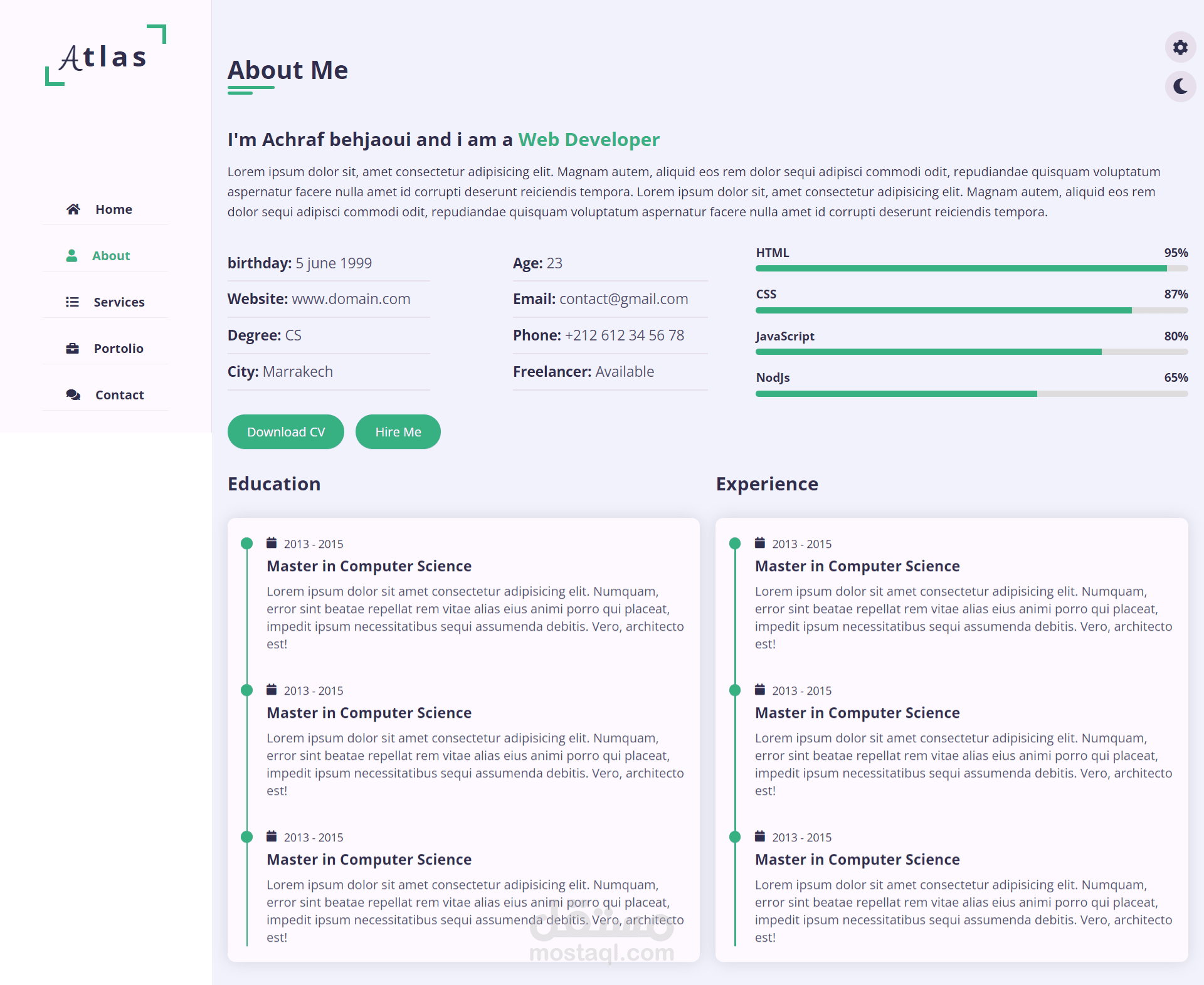
Task: Select the Home navigation label
Action: [x=114, y=209]
